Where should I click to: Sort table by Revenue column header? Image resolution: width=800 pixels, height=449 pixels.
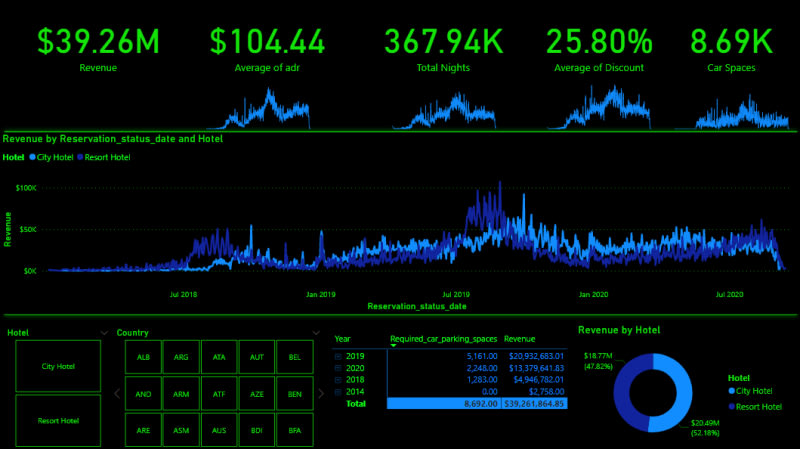(x=521, y=339)
